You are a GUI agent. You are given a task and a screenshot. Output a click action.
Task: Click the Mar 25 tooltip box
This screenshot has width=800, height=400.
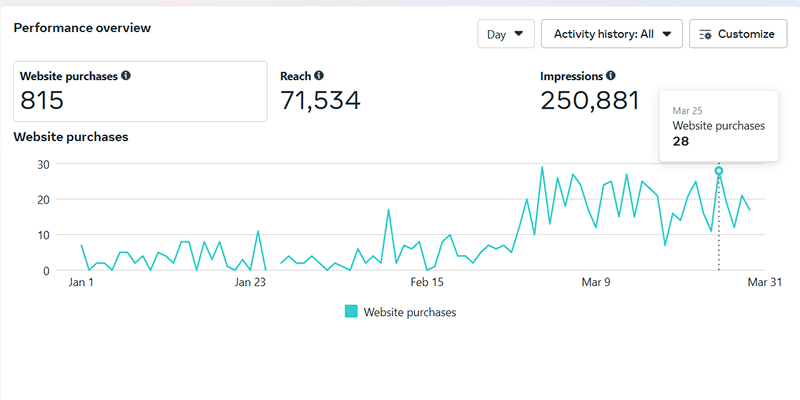pyautogui.click(x=718, y=125)
